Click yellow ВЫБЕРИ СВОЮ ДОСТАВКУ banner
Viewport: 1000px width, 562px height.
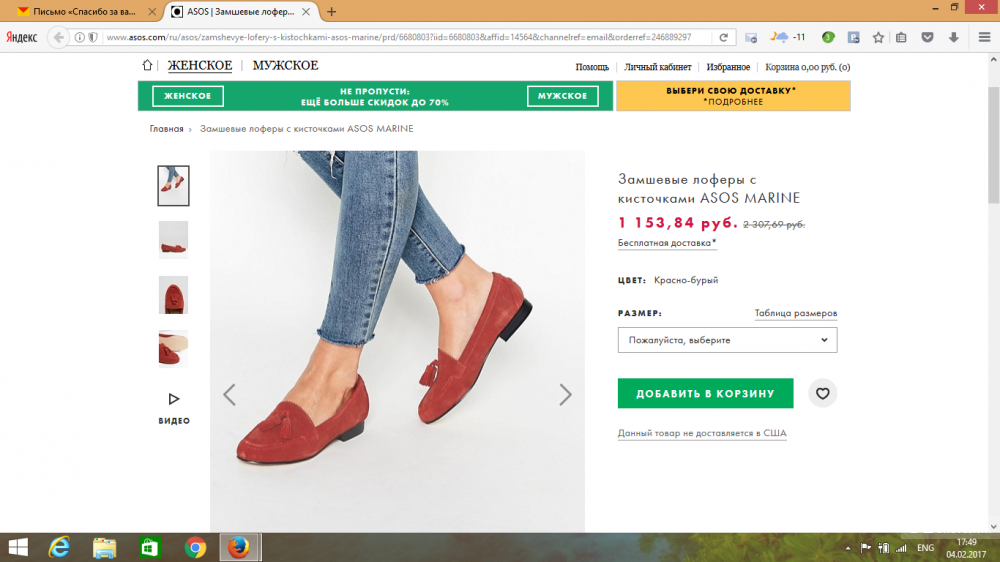733,96
